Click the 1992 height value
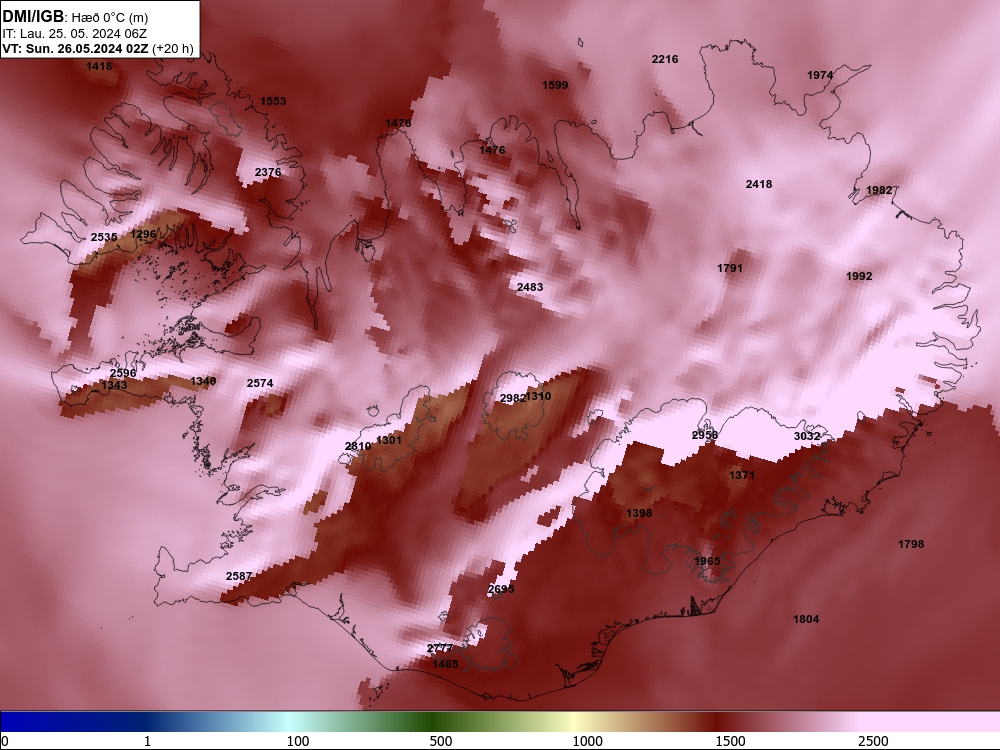 click(x=859, y=276)
